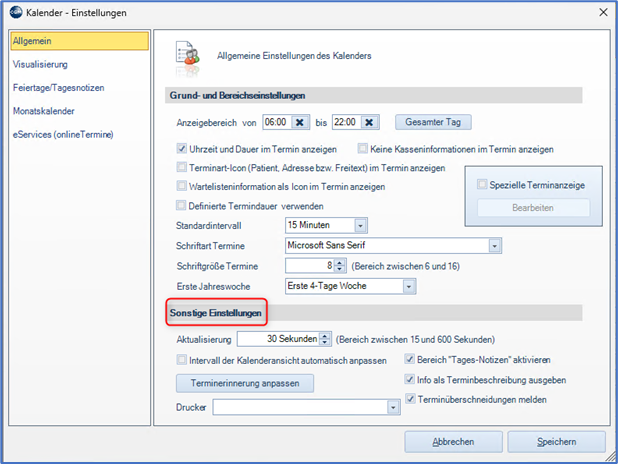618x464 pixels.
Task: Expand the Drucker printer dropdown
Action: pos(393,407)
